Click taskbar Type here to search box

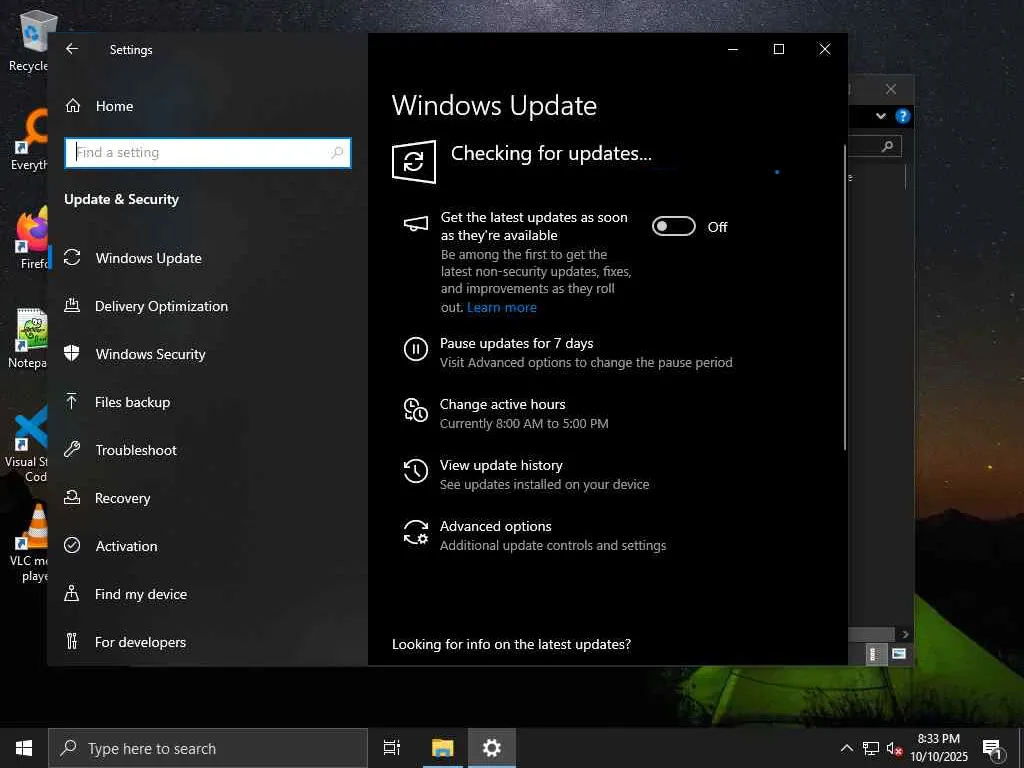[208, 748]
